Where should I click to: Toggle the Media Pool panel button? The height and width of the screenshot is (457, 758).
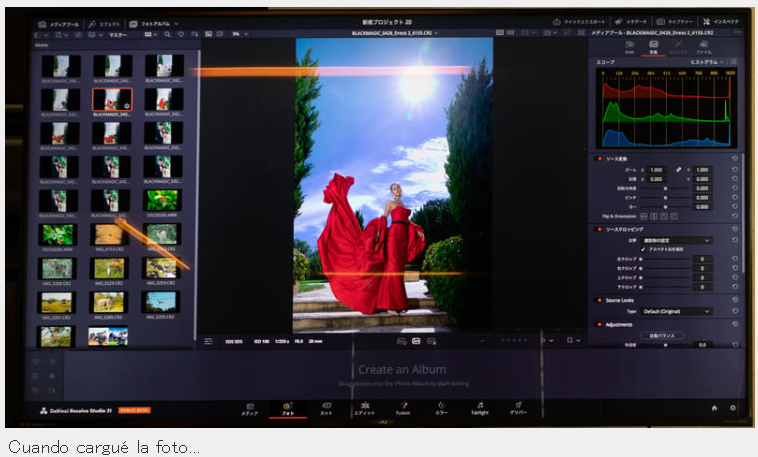(x=58, y=24)
